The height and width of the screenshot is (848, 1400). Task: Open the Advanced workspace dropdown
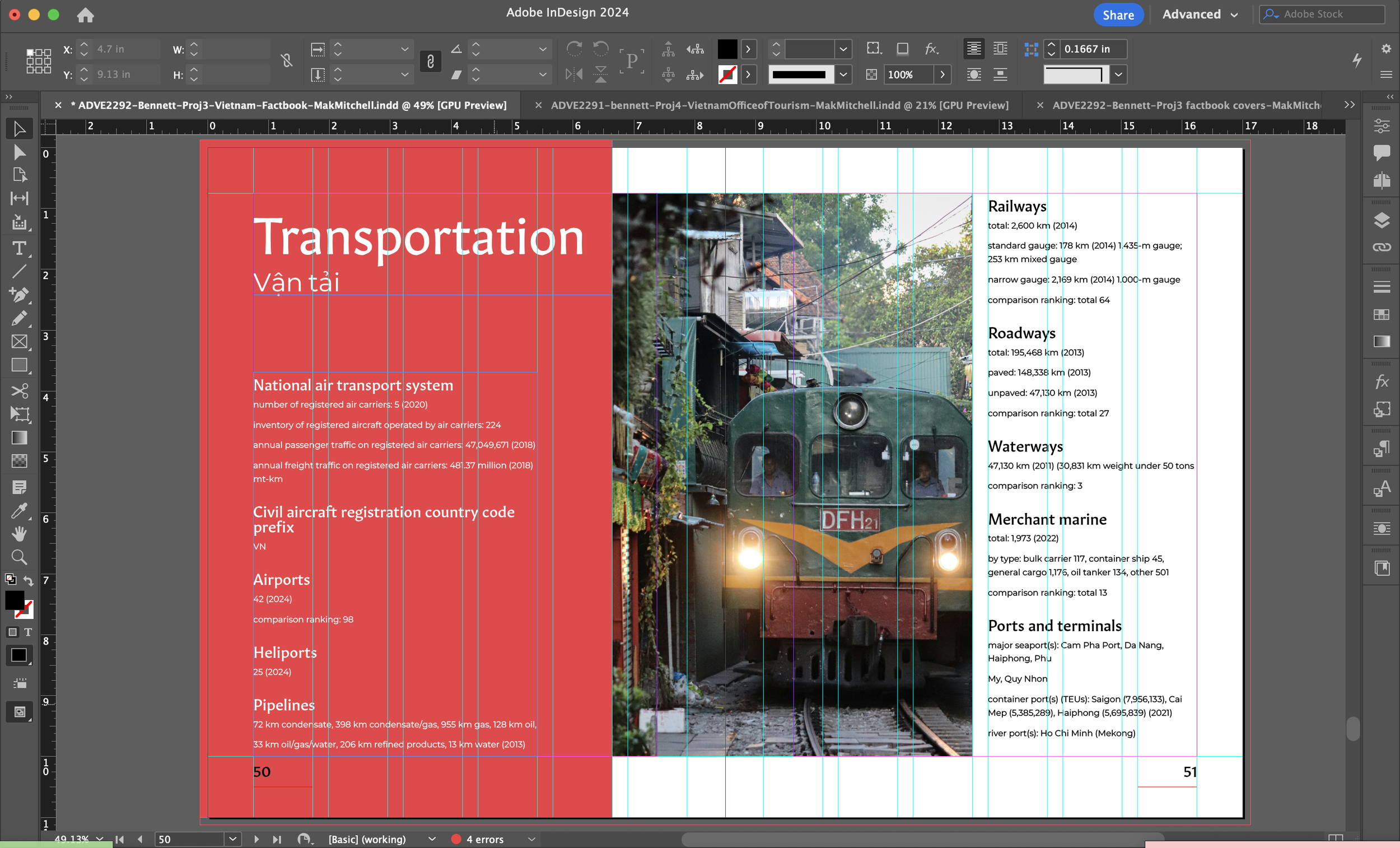(1200, 15)
